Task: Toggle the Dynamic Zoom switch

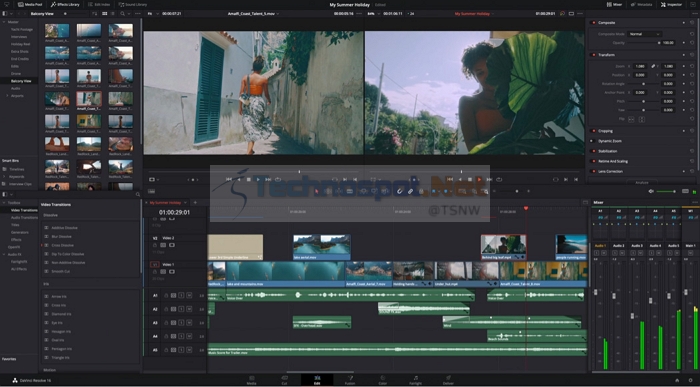Action: coord(593,141)
